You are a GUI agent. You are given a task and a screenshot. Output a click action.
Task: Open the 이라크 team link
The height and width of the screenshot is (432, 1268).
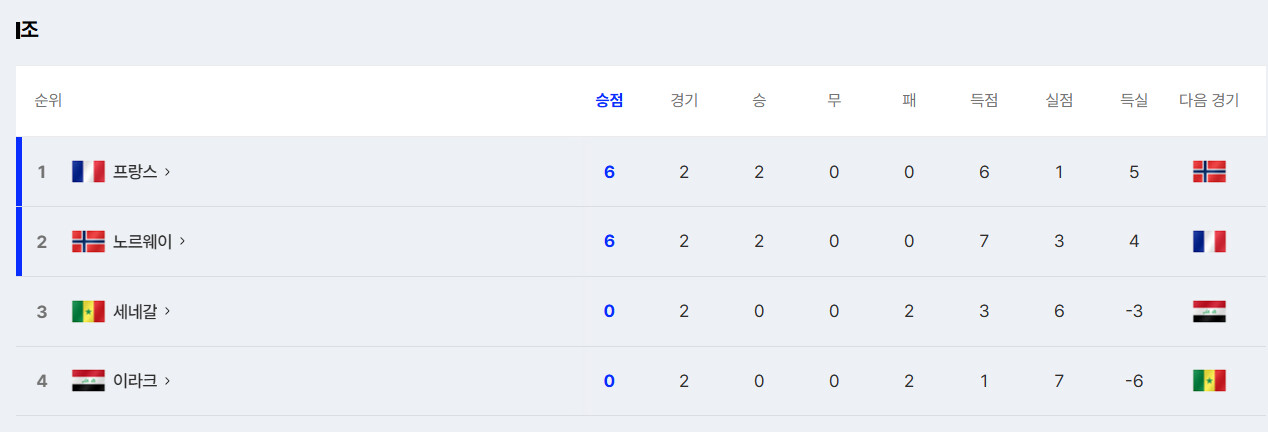click(x=135, y=381)
